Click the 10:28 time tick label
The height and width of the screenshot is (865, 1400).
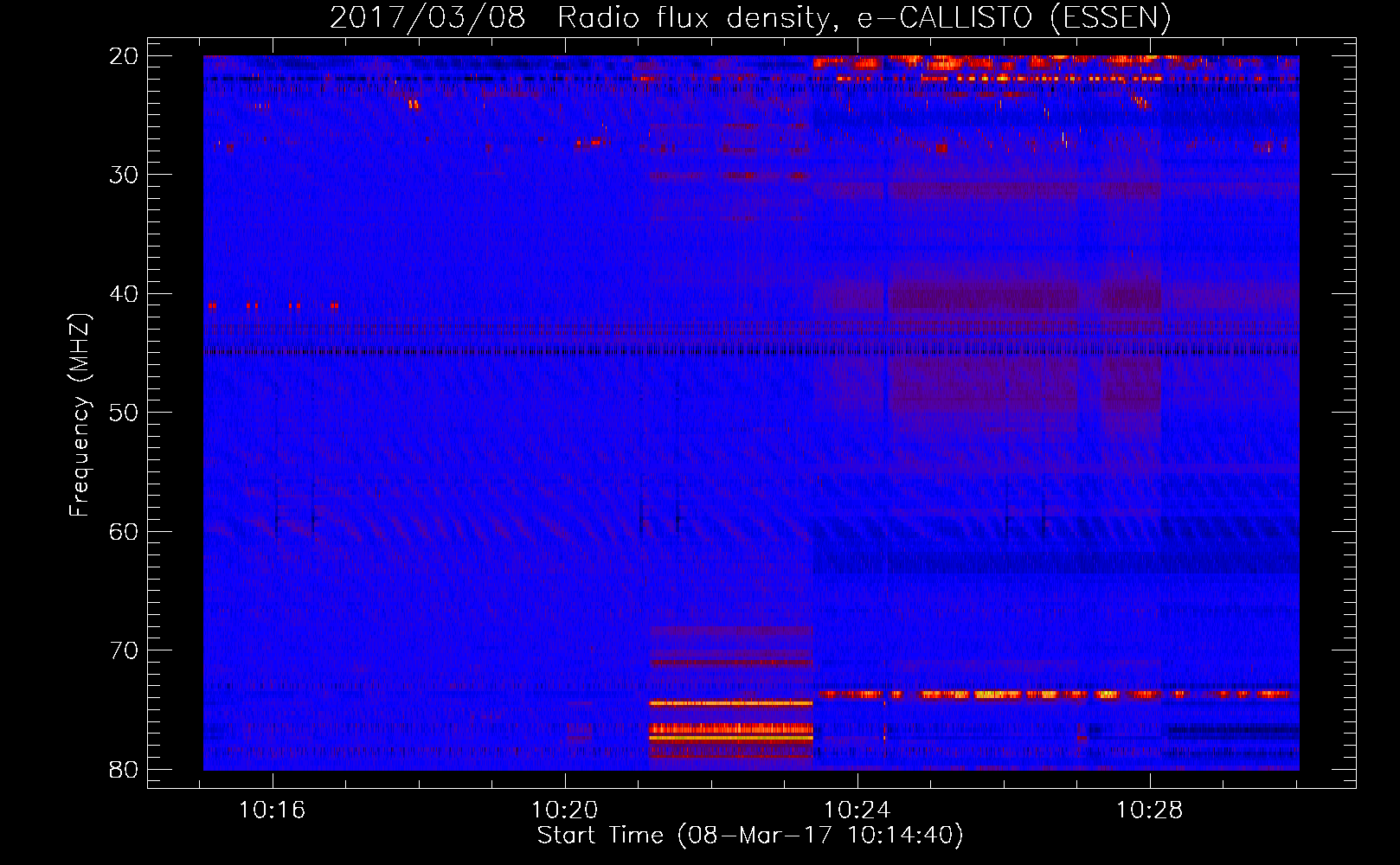click(x=1150, y=811)
